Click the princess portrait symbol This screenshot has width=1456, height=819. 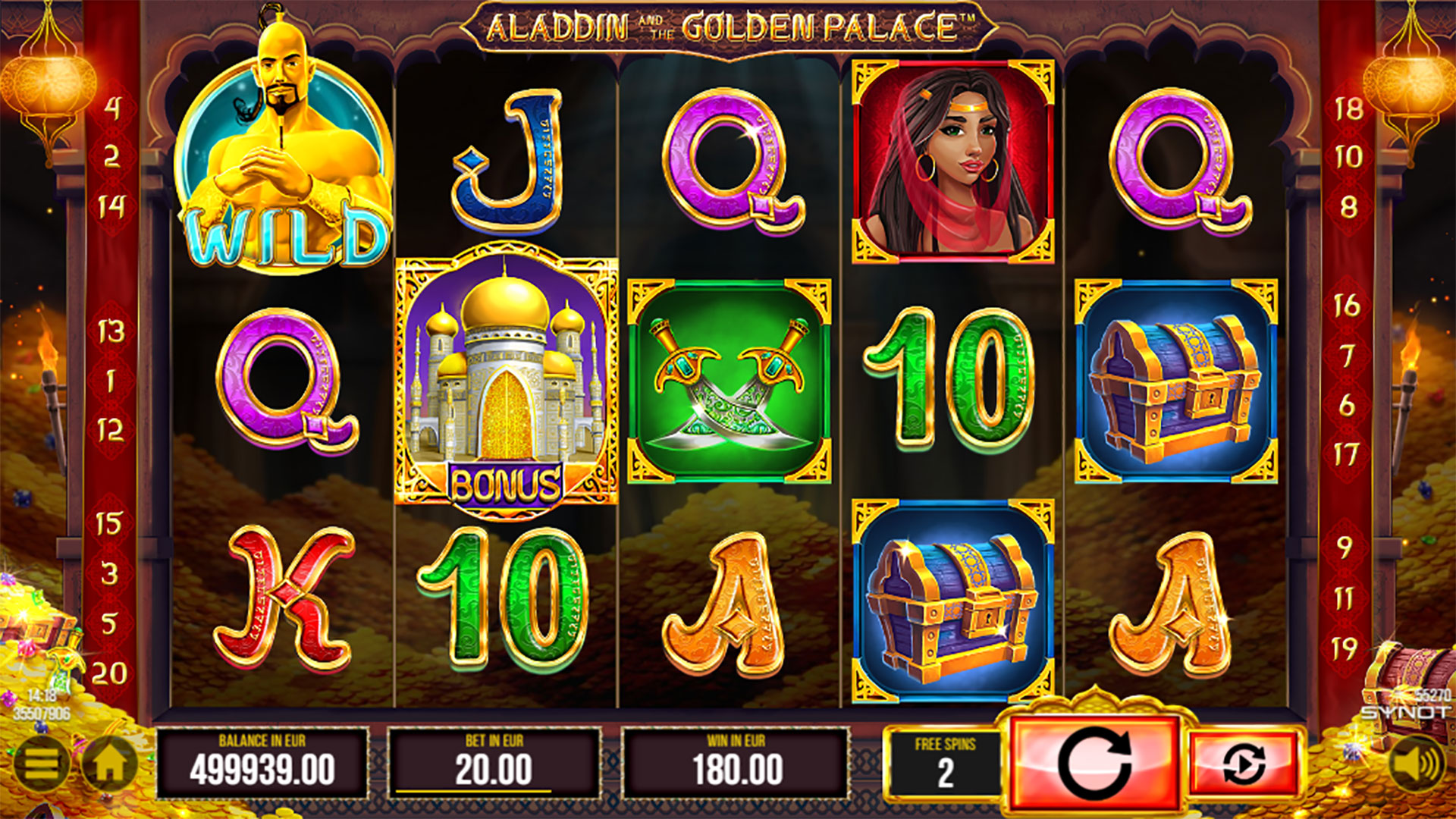coord(952,162)
